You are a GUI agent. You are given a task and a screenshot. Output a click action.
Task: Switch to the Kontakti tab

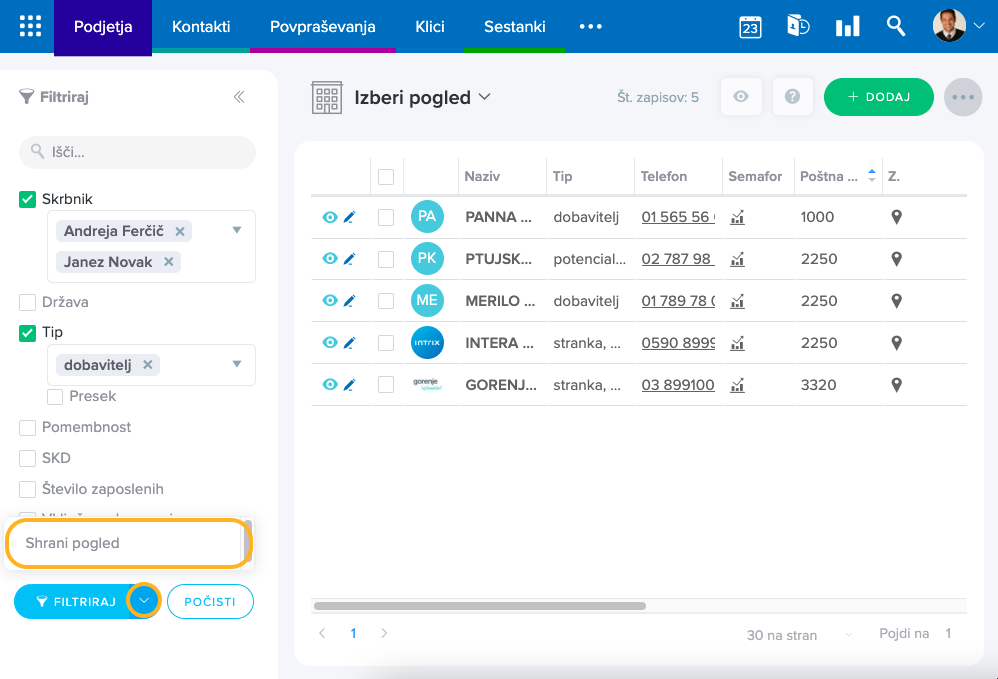click(x=201, y=26)
